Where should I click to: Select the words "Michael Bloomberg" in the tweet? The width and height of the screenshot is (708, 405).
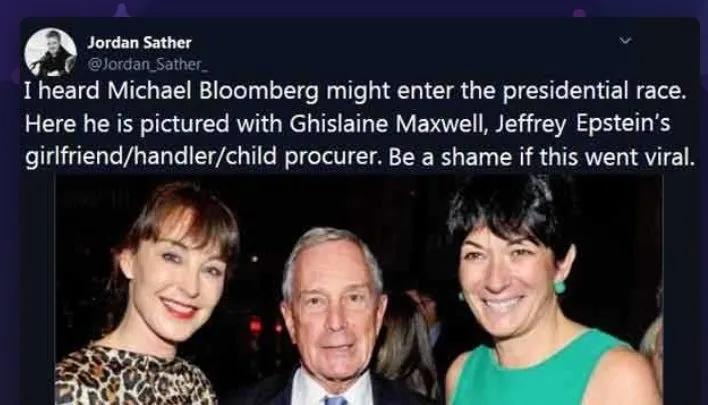(213, 91)
